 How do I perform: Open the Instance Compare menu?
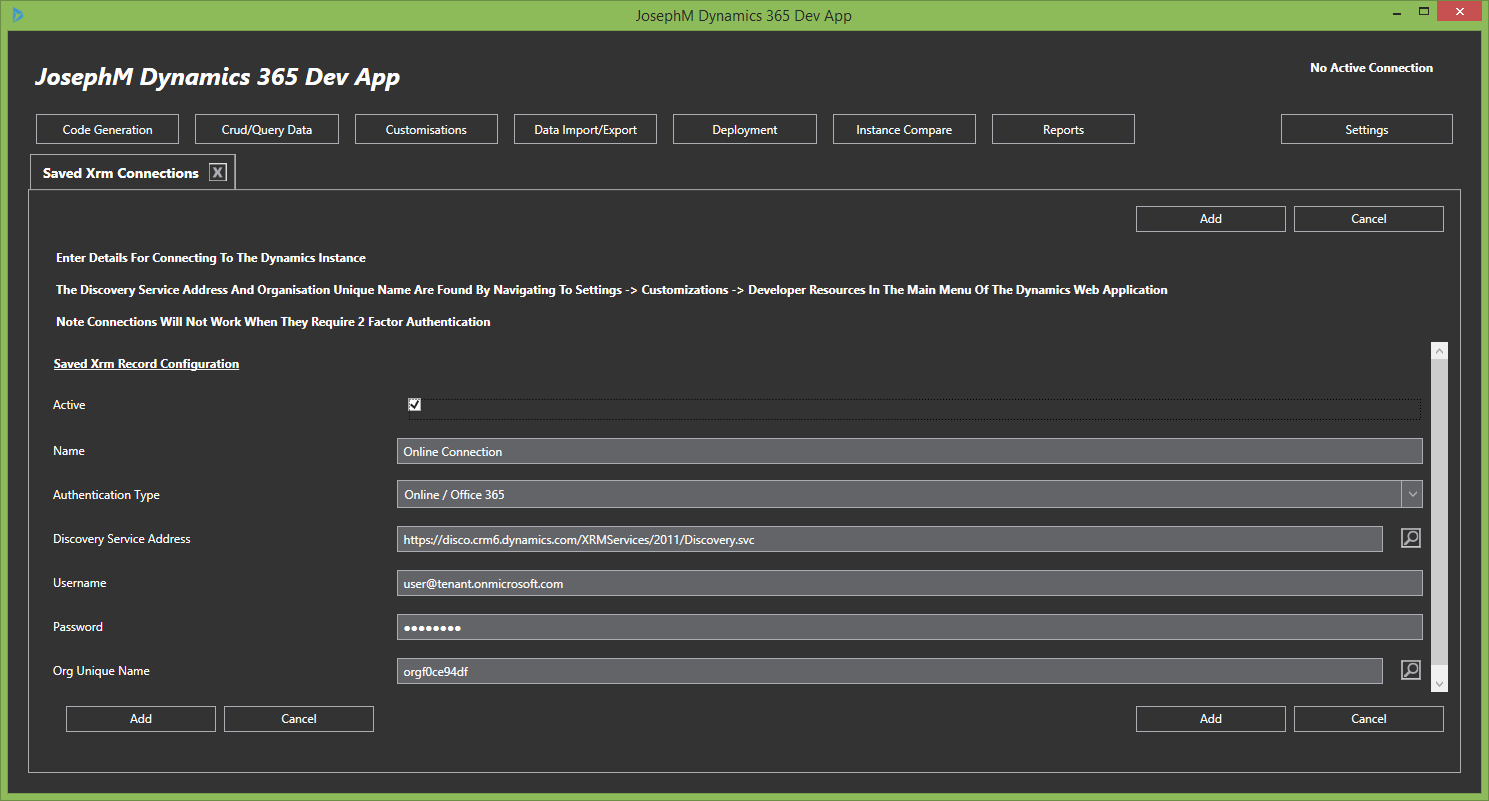point(904,129)
